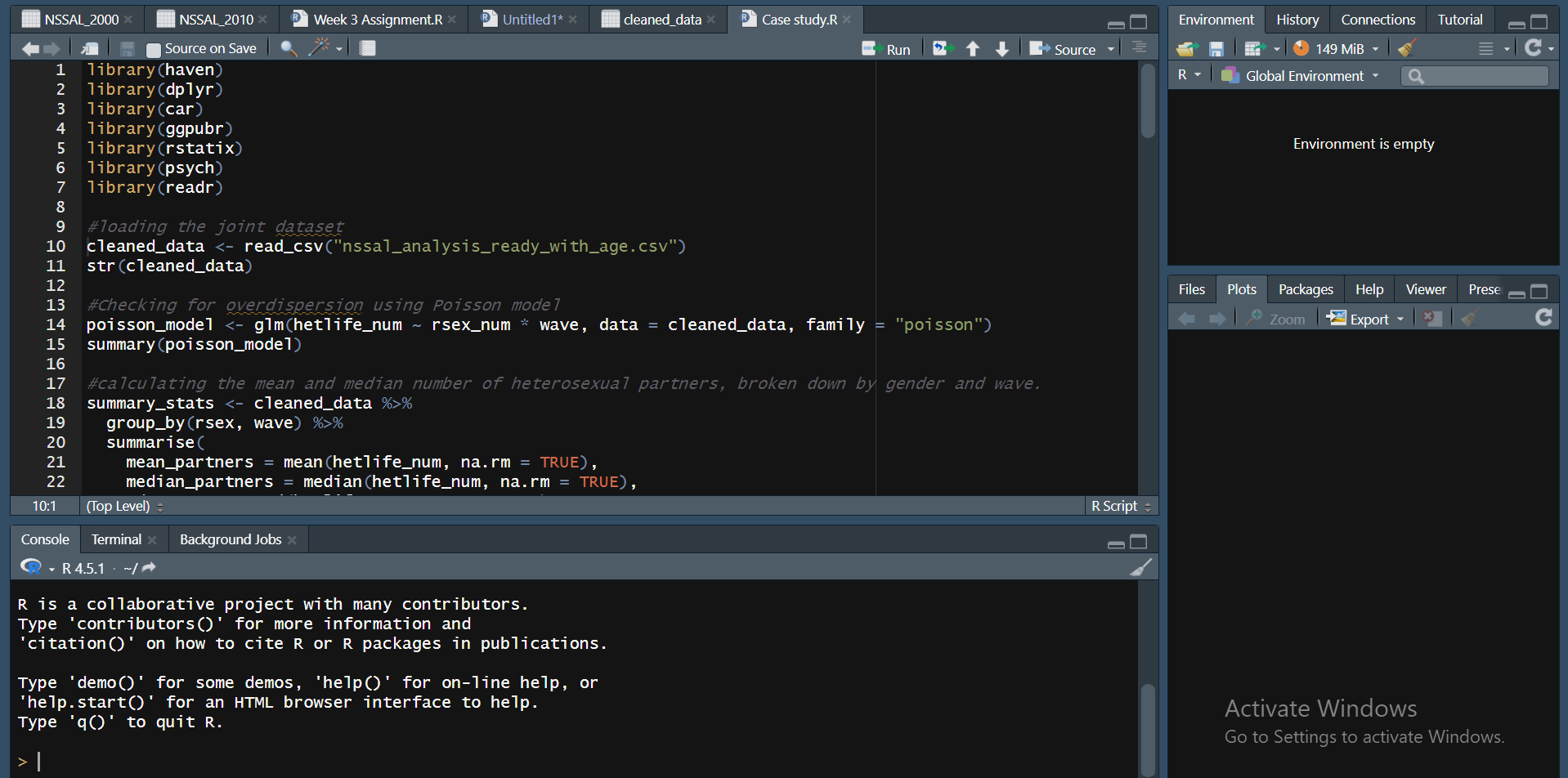This screenshot has height=778, width=1568.
Task: Open 149 MiB memory usage dropdown
Action: pyautogui.click(x=1337, y=49)
